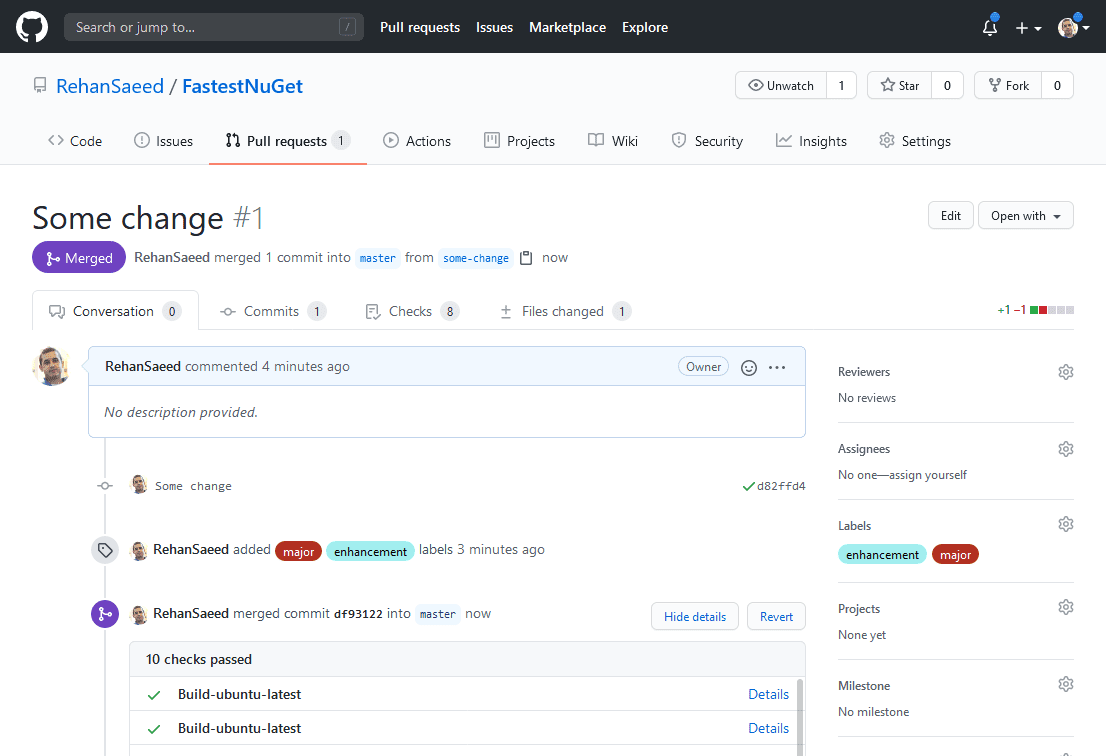
Task: Star the FastestNuGet repository
Action: coord(899,85)
